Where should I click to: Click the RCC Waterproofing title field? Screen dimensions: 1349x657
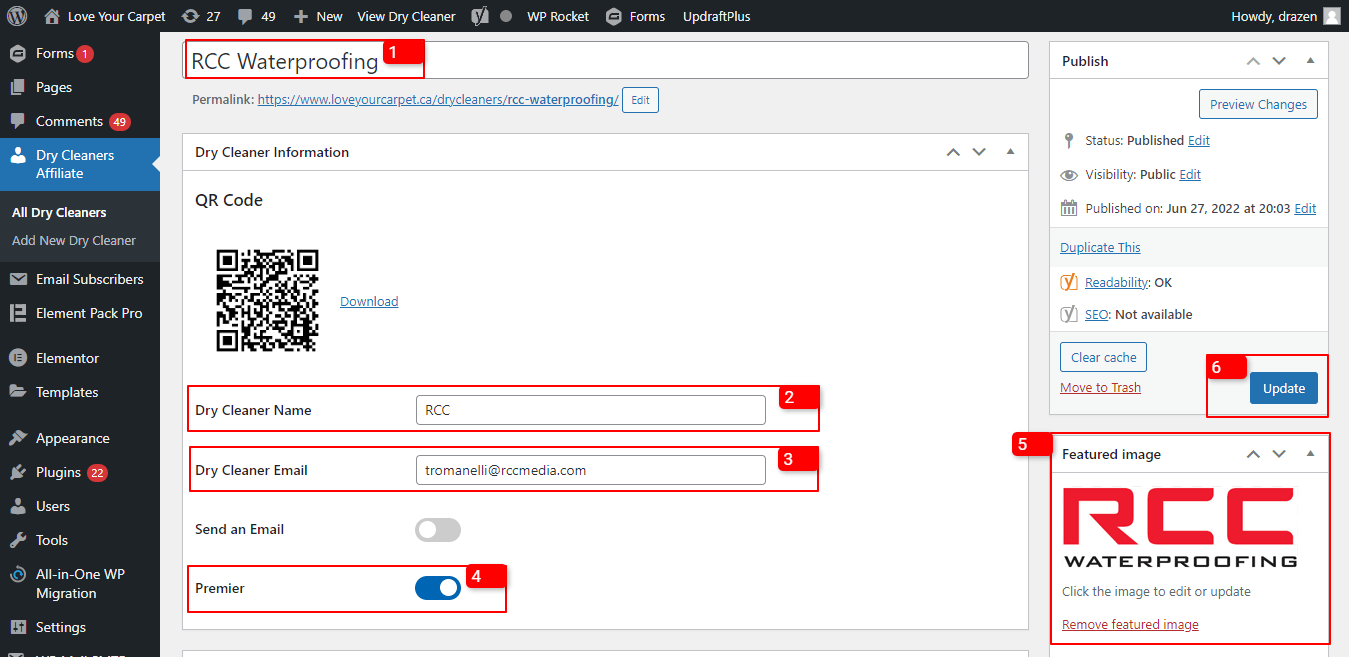(606, 60)
